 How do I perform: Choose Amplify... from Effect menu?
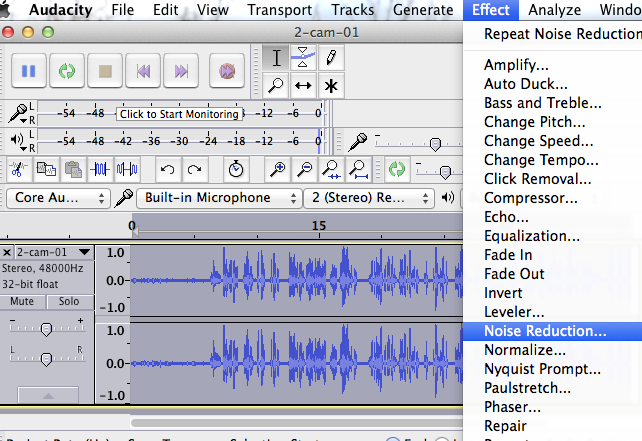552,65
